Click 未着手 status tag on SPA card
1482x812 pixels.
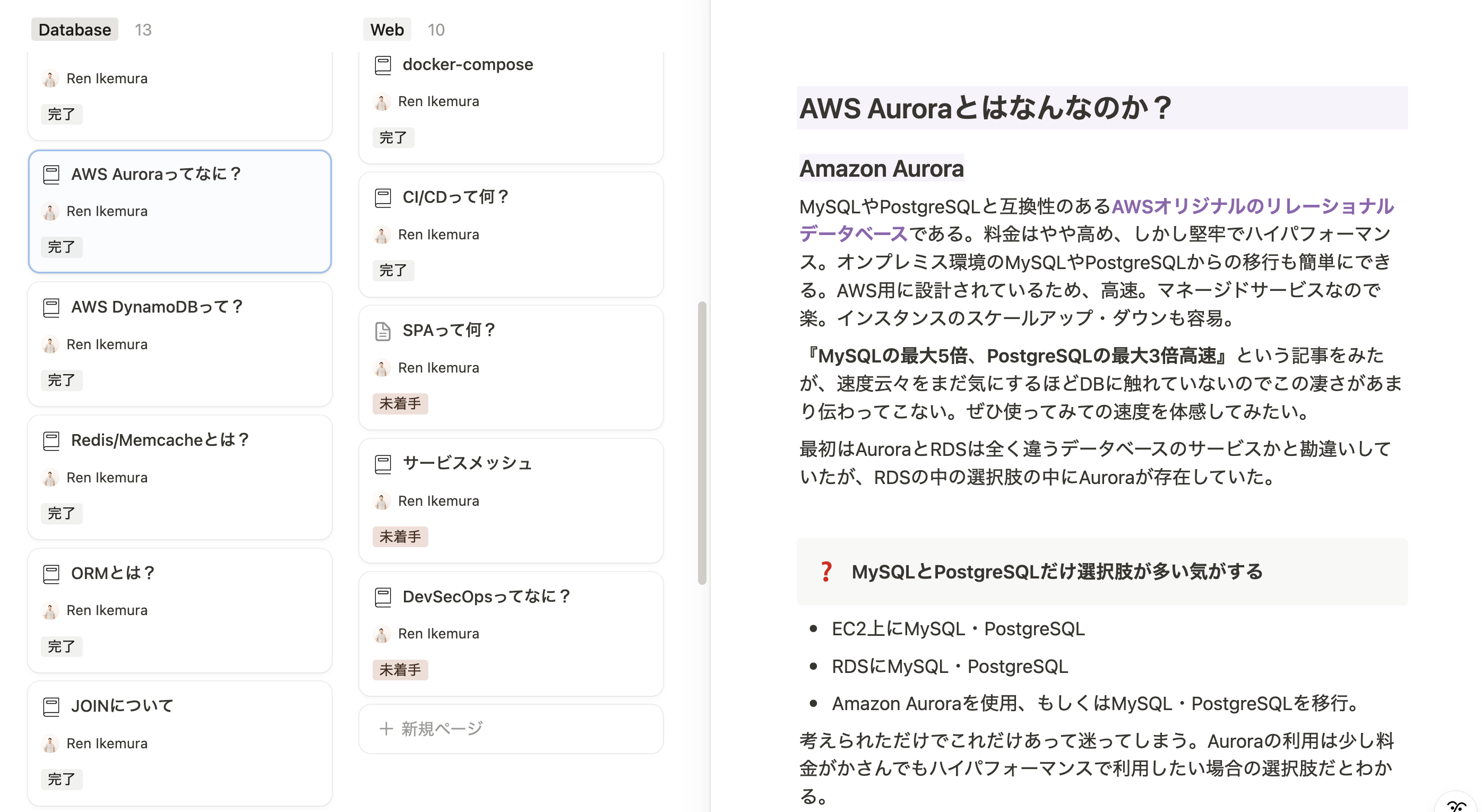400,404
